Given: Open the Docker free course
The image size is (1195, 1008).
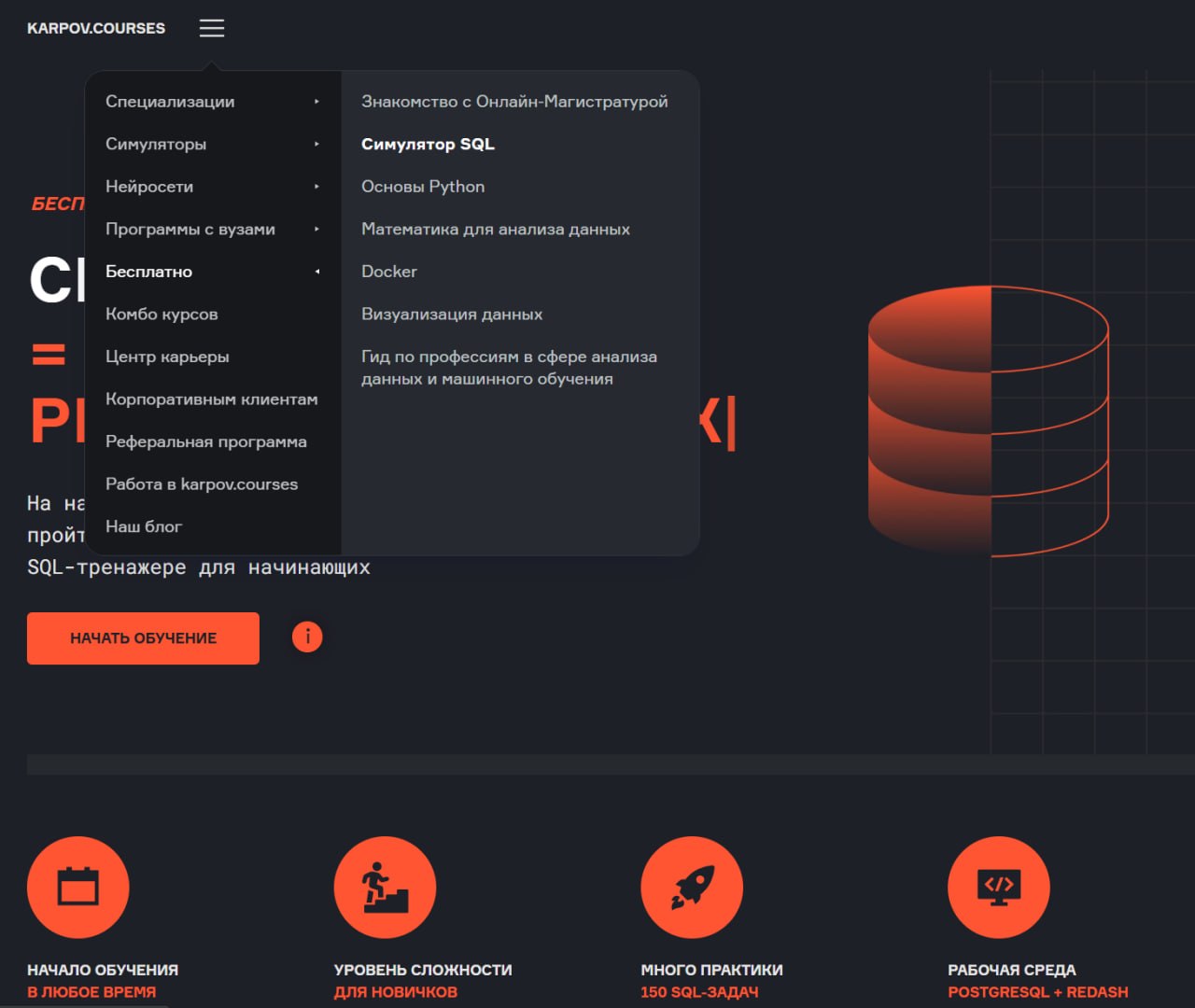Looking at the screenshot, I should (389, 272).
